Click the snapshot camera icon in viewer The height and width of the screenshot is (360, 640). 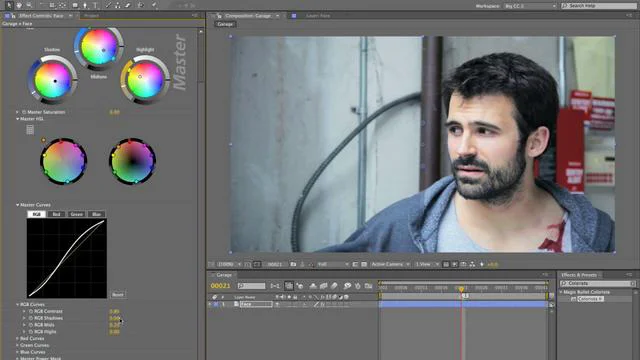pos(293,264)
